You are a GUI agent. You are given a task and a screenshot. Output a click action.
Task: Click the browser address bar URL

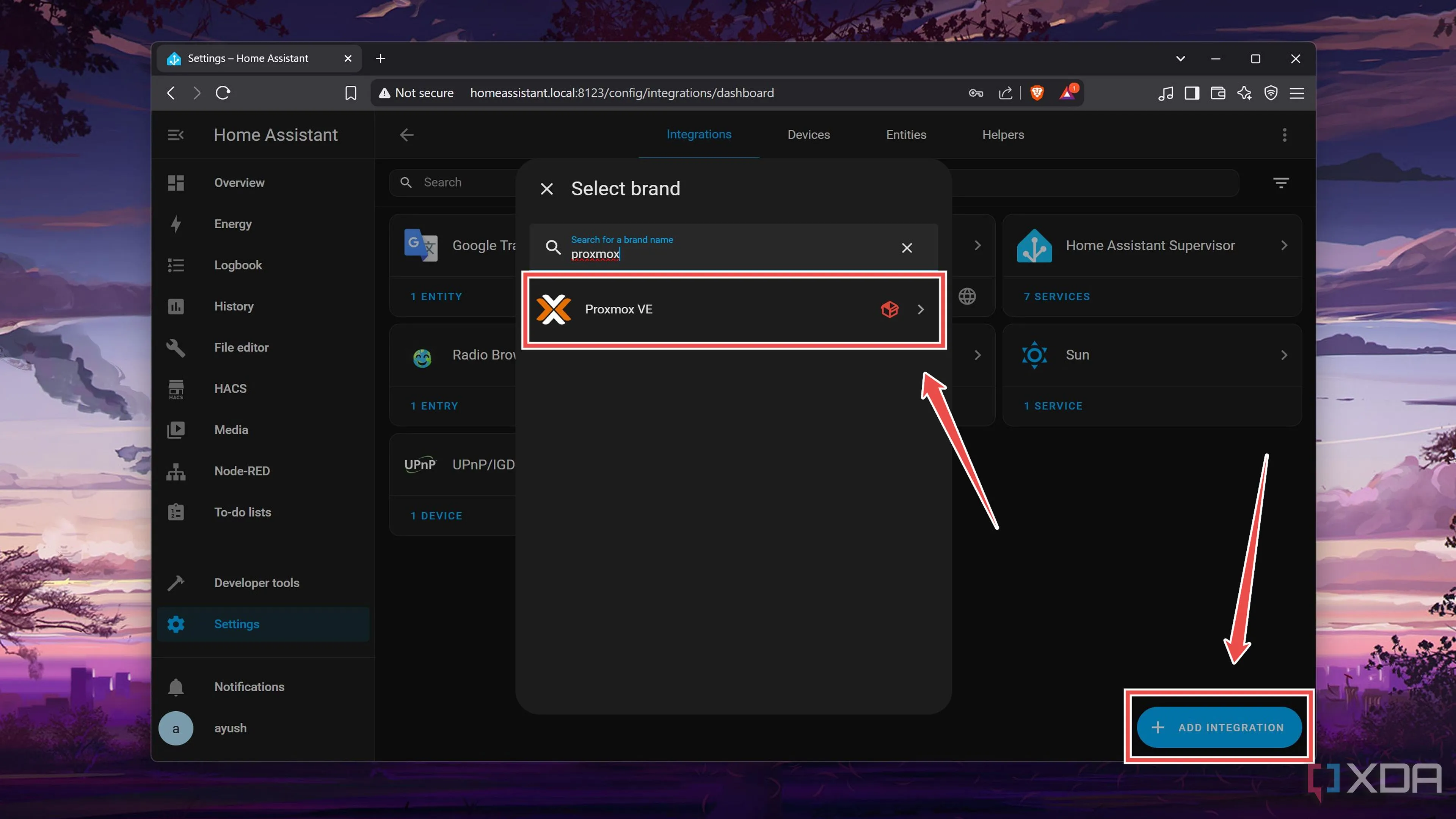pos(622,93)
